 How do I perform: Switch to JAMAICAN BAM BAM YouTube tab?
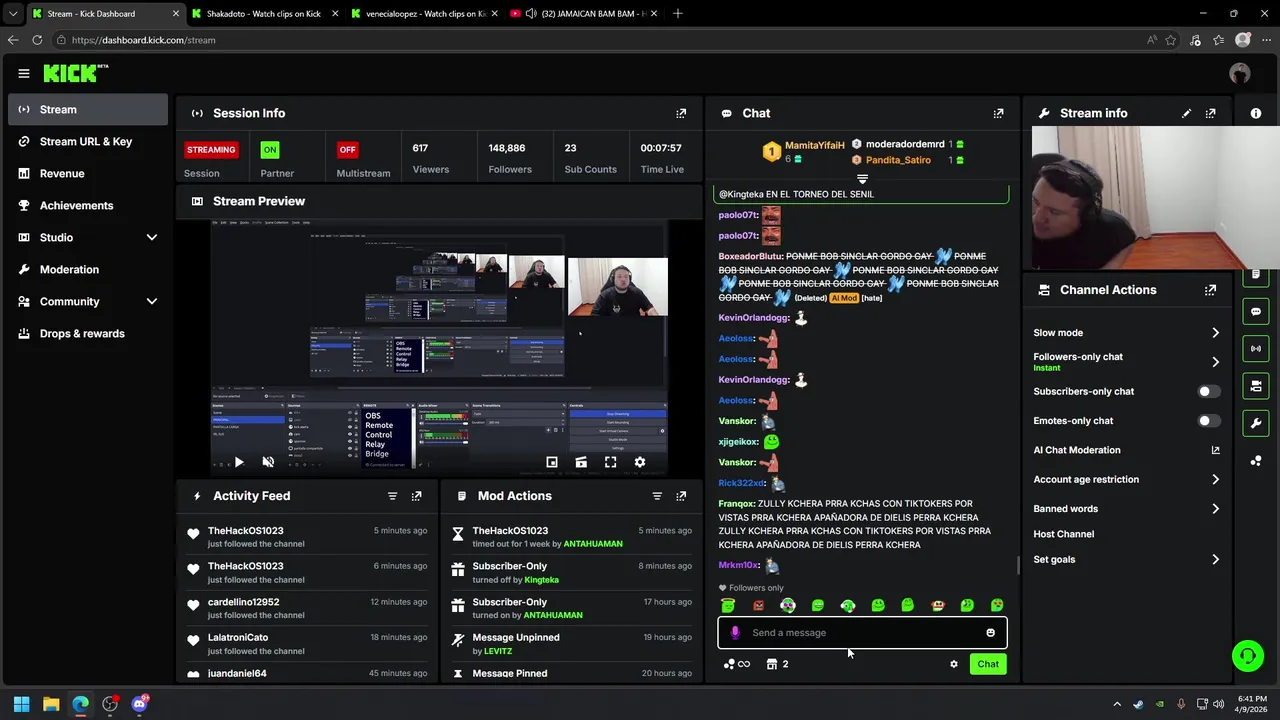tap(583, 14)
